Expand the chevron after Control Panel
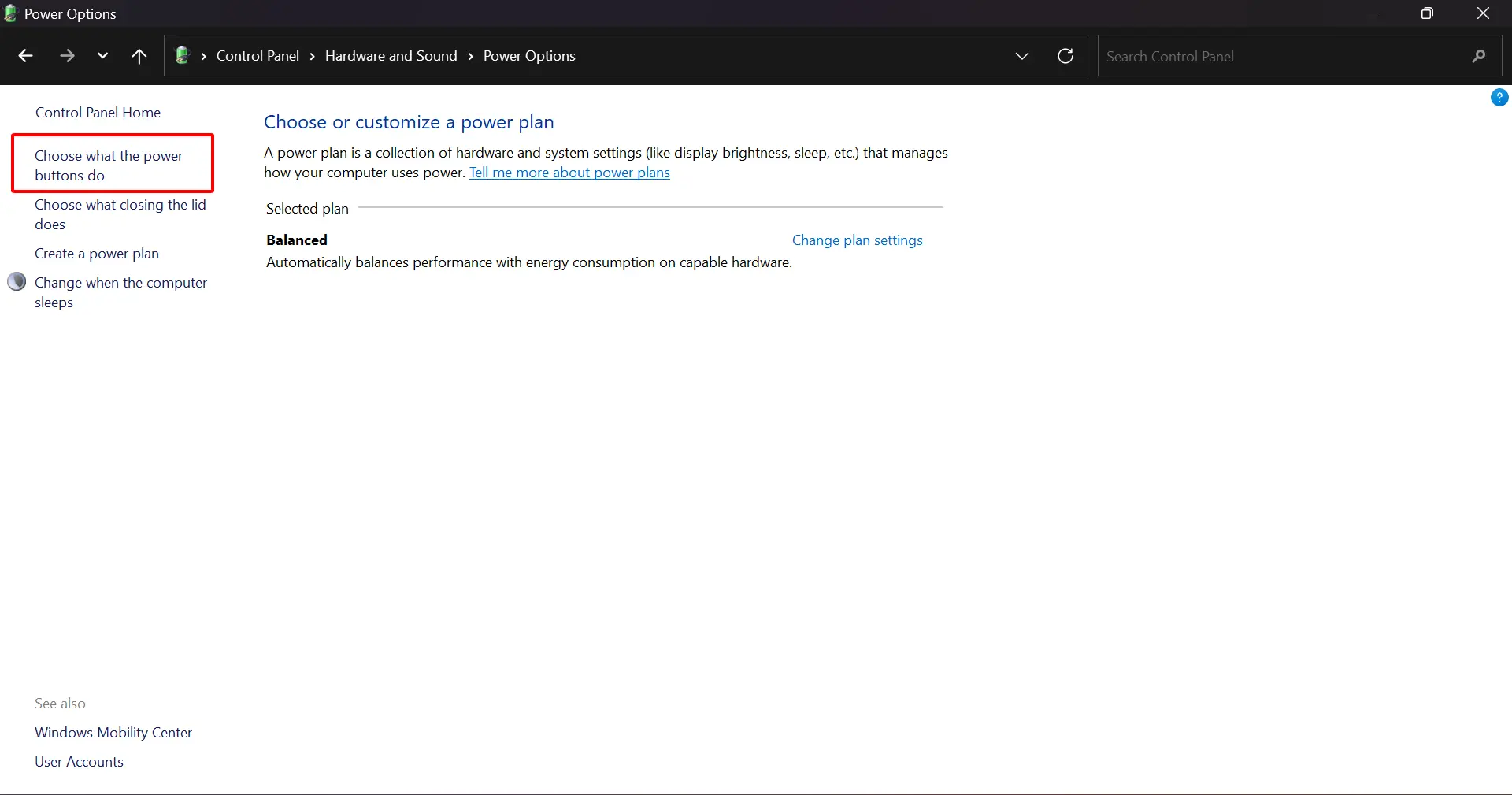This screenshot has width=1512, height=795. [x=312, y=56]
